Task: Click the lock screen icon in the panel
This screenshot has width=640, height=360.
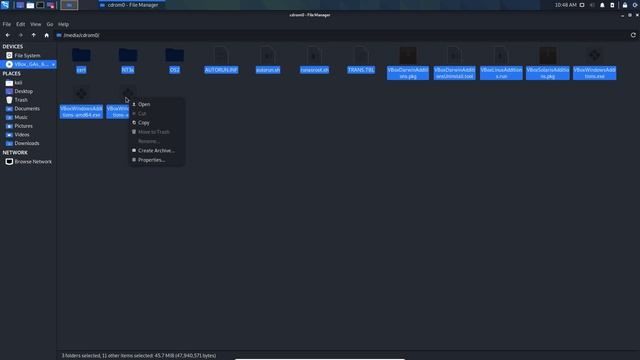Action: point(624,5)
